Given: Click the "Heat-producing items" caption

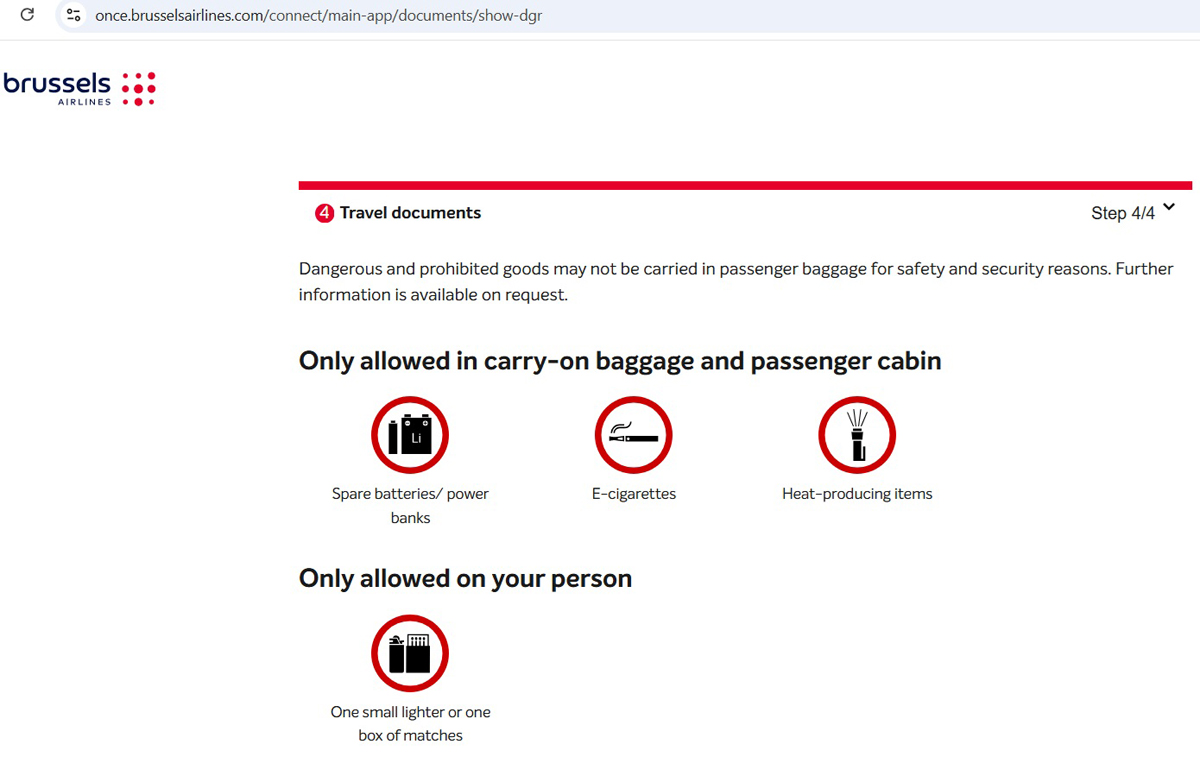Looking at the screenshot, I should (x=857, y=494).
